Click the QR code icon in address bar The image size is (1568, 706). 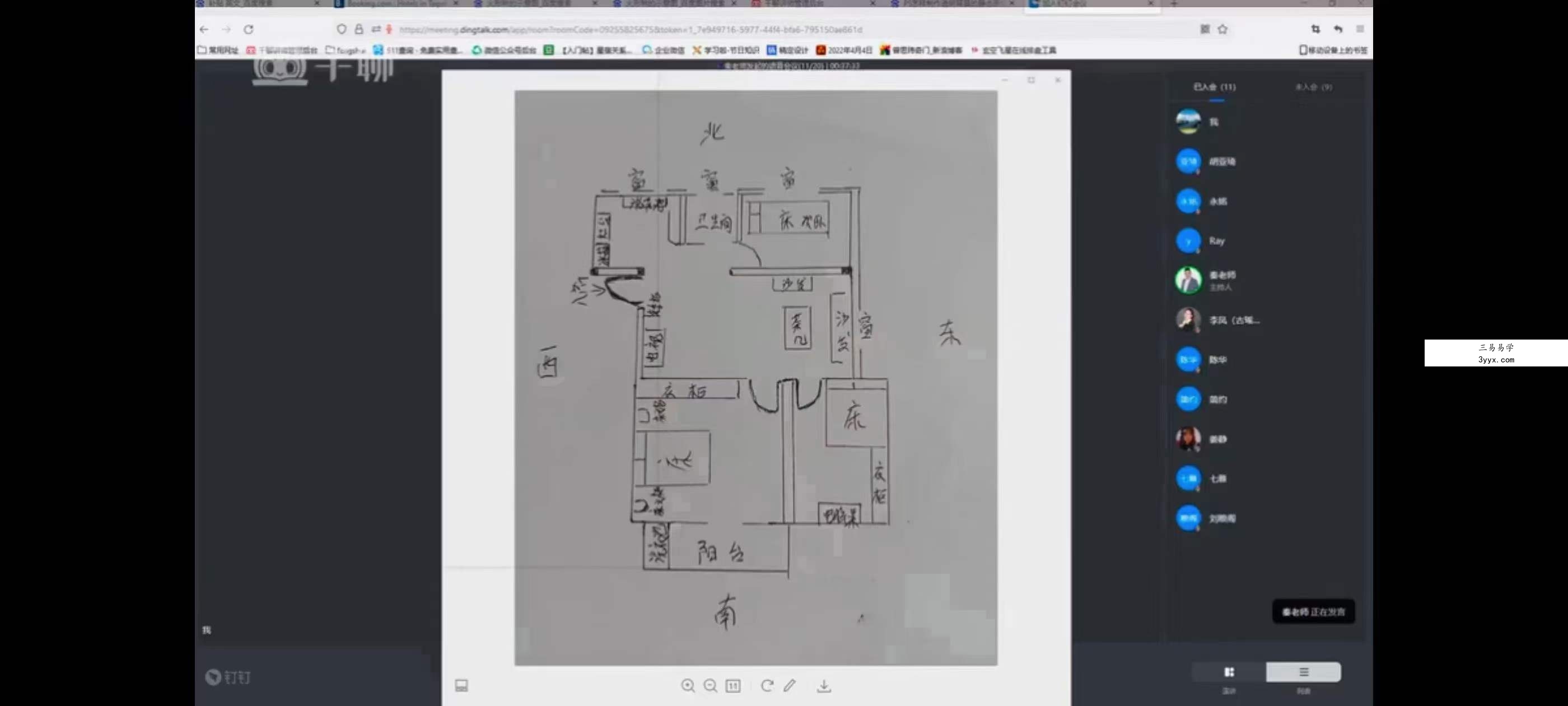(1205, 29)
